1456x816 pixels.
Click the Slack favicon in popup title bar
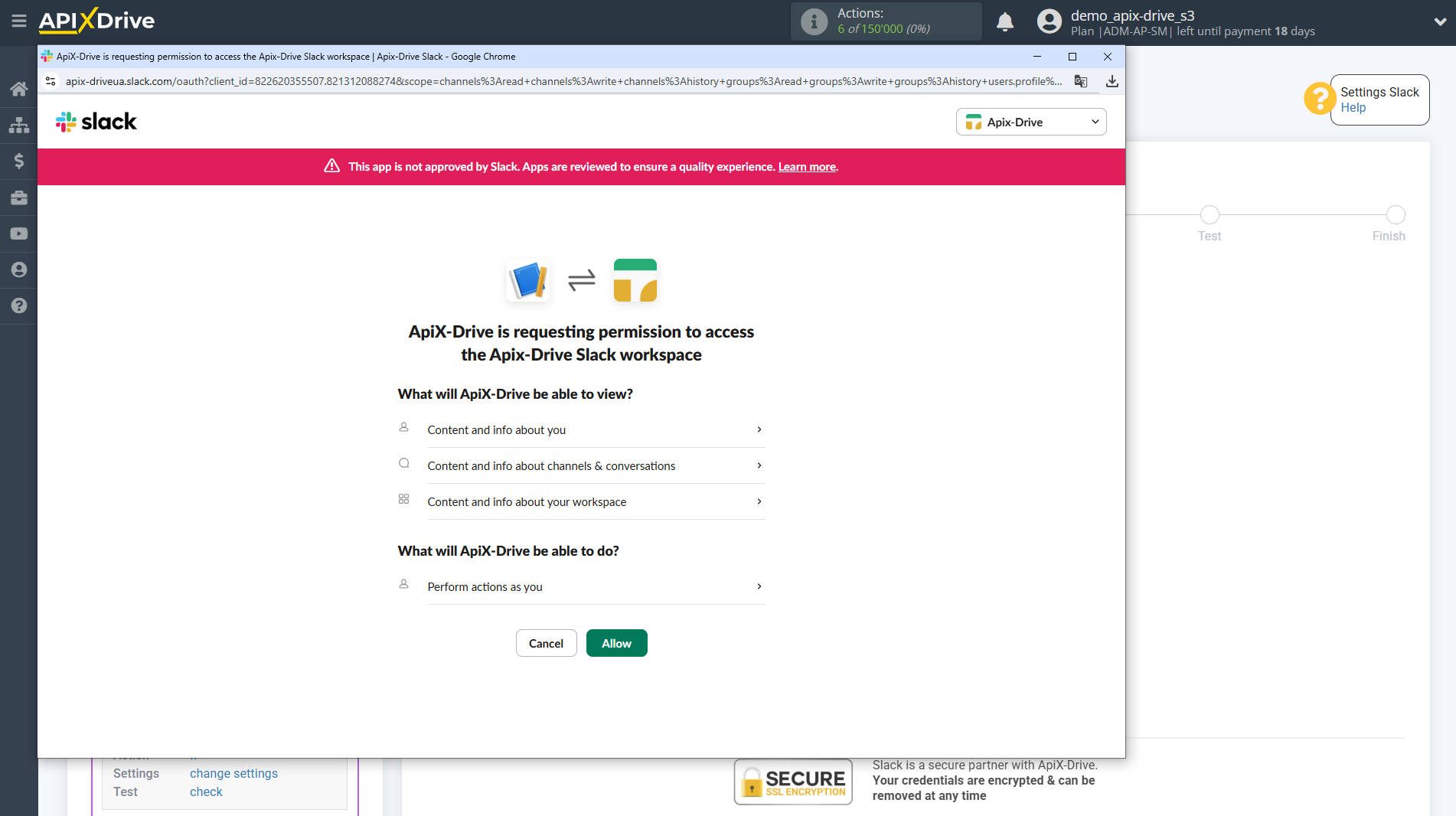click(x=47, y=57)
